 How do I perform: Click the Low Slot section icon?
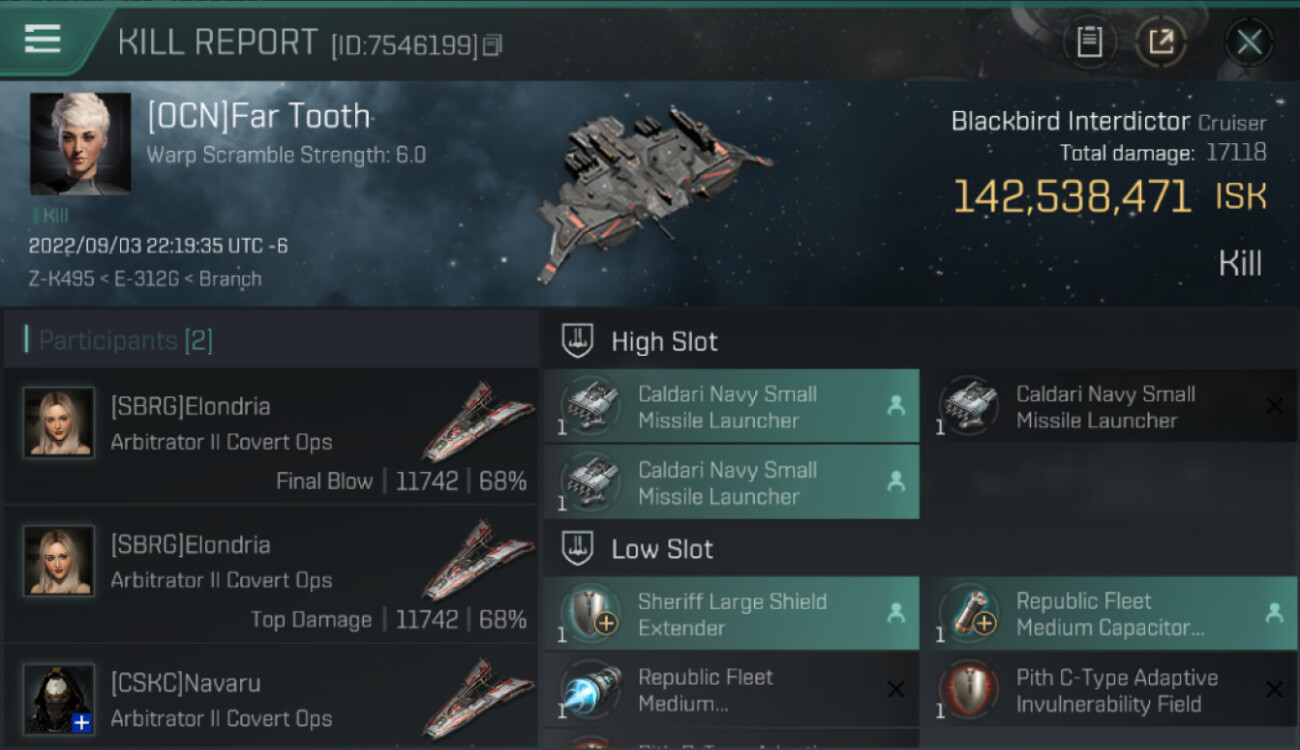pos(578,548)
